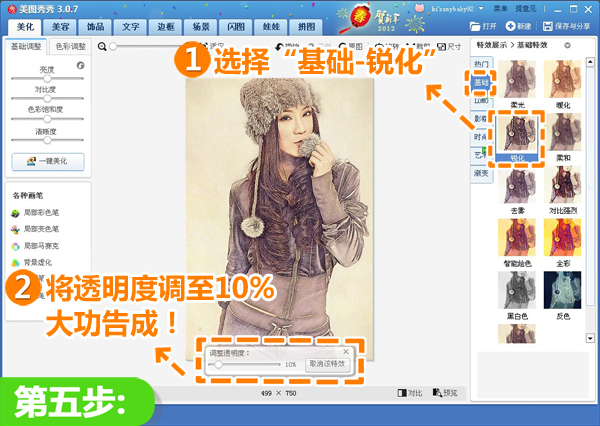Collapse the 特效展示 effects panel header icon
The image size is (600, 426).
point(567,46)
